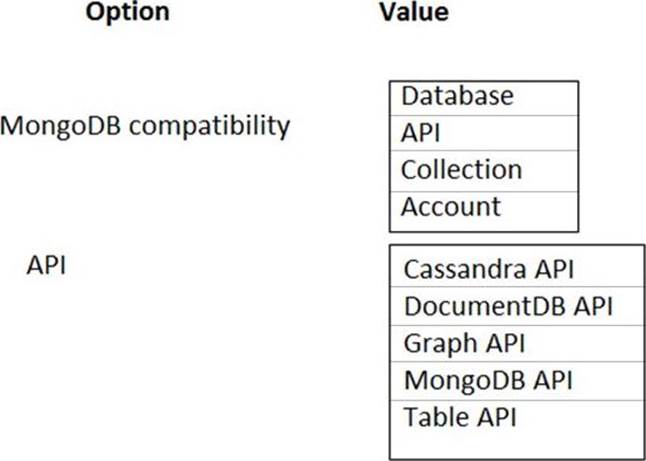
Task: Click the Value column header
Action: tap(414, 13)
